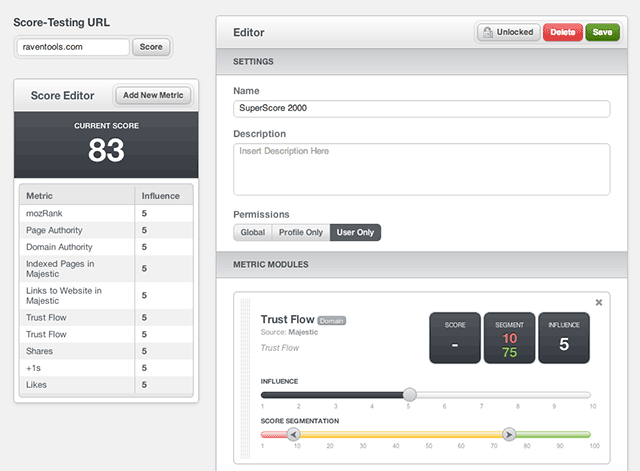640x471 pixels.
Task: Click the left score segmentation handle
Action: 293,434
